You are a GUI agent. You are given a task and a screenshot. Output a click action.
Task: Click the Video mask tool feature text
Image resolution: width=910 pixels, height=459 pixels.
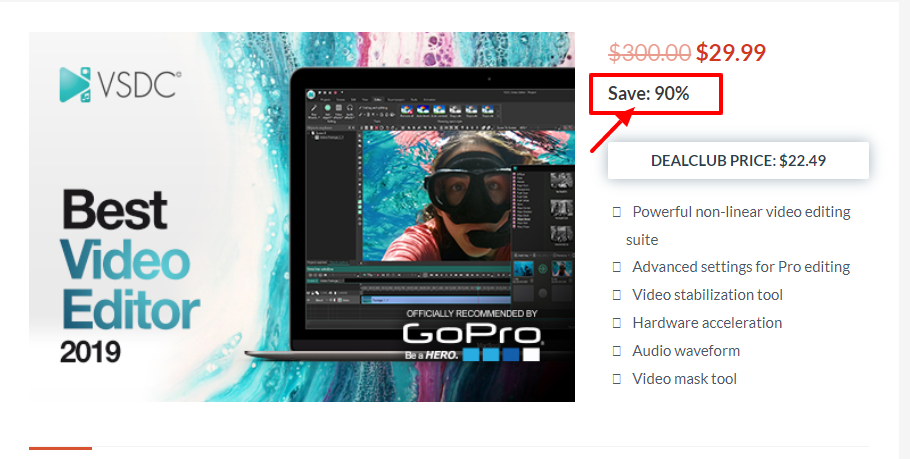pyautogui.click(x=684, y=378)
